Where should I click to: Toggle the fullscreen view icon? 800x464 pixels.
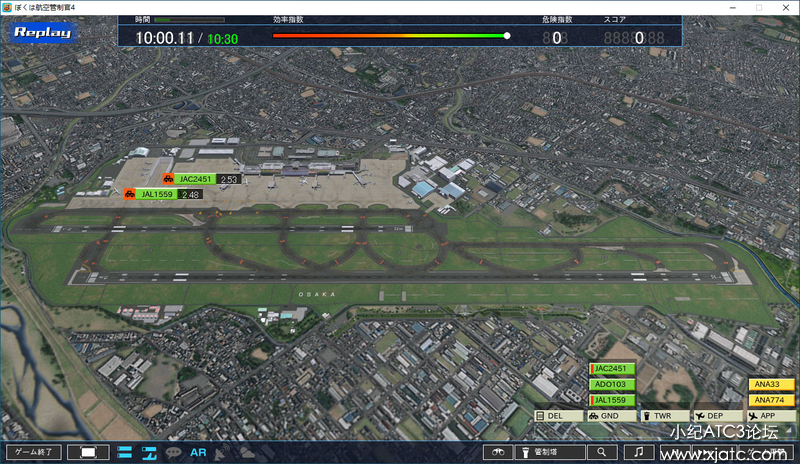click(88, 452)
